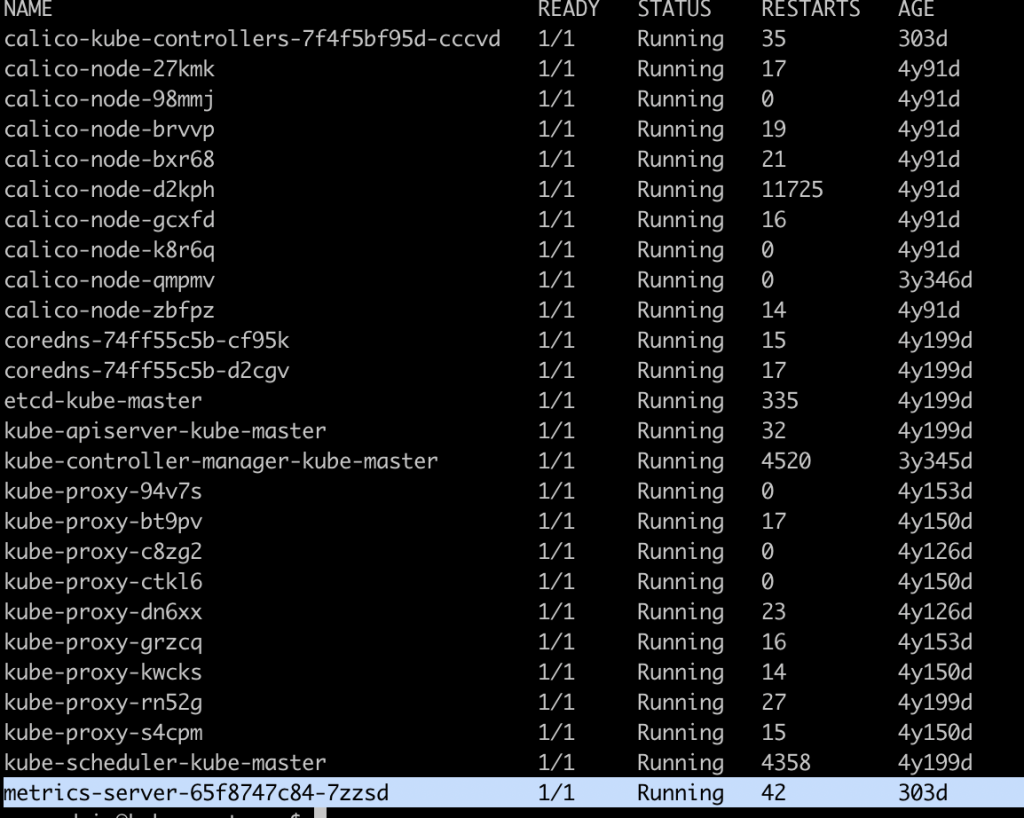1024x818 pixels.
Task: Click the 3y345d age value
Action: pos(935,461)
